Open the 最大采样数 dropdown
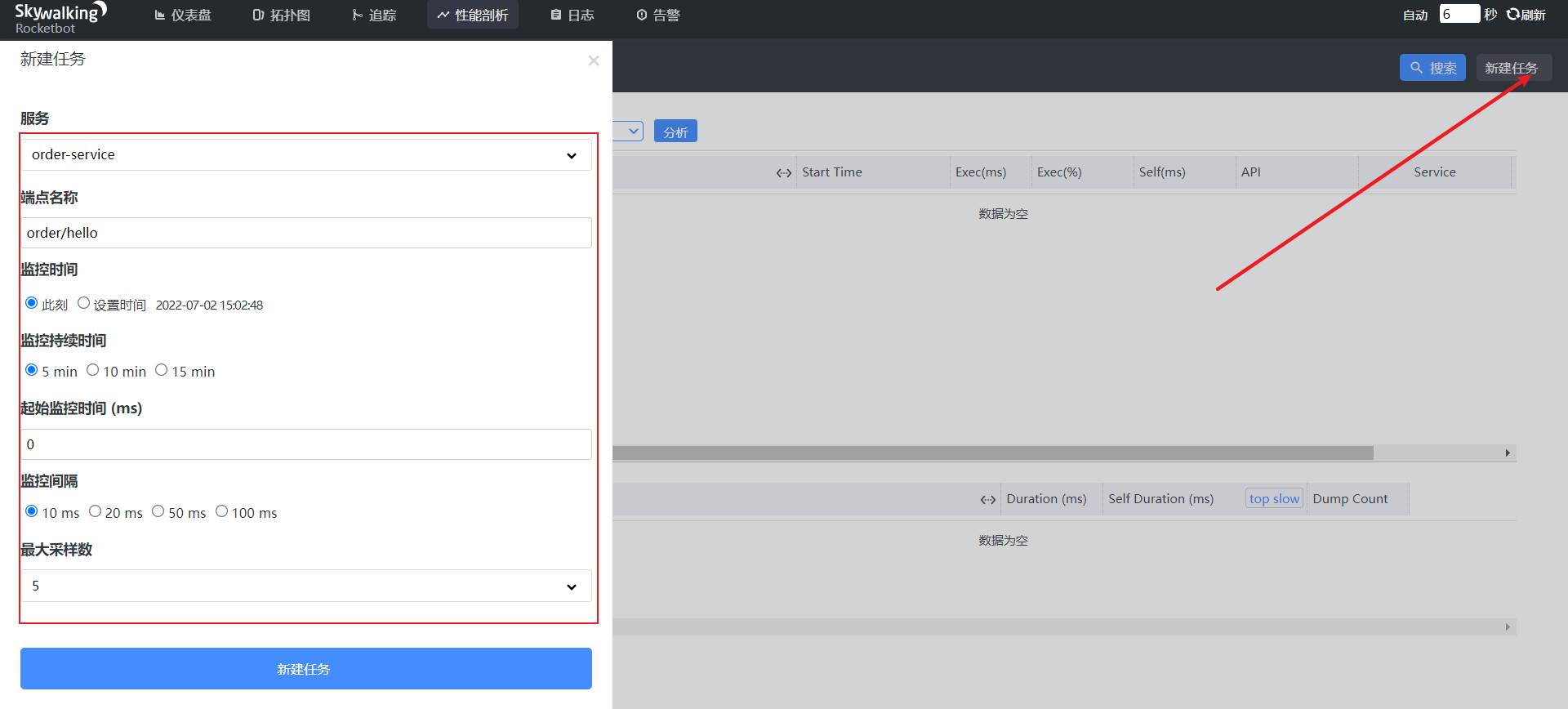Viewport: 1568px width, 709px height. coord(306,586)
